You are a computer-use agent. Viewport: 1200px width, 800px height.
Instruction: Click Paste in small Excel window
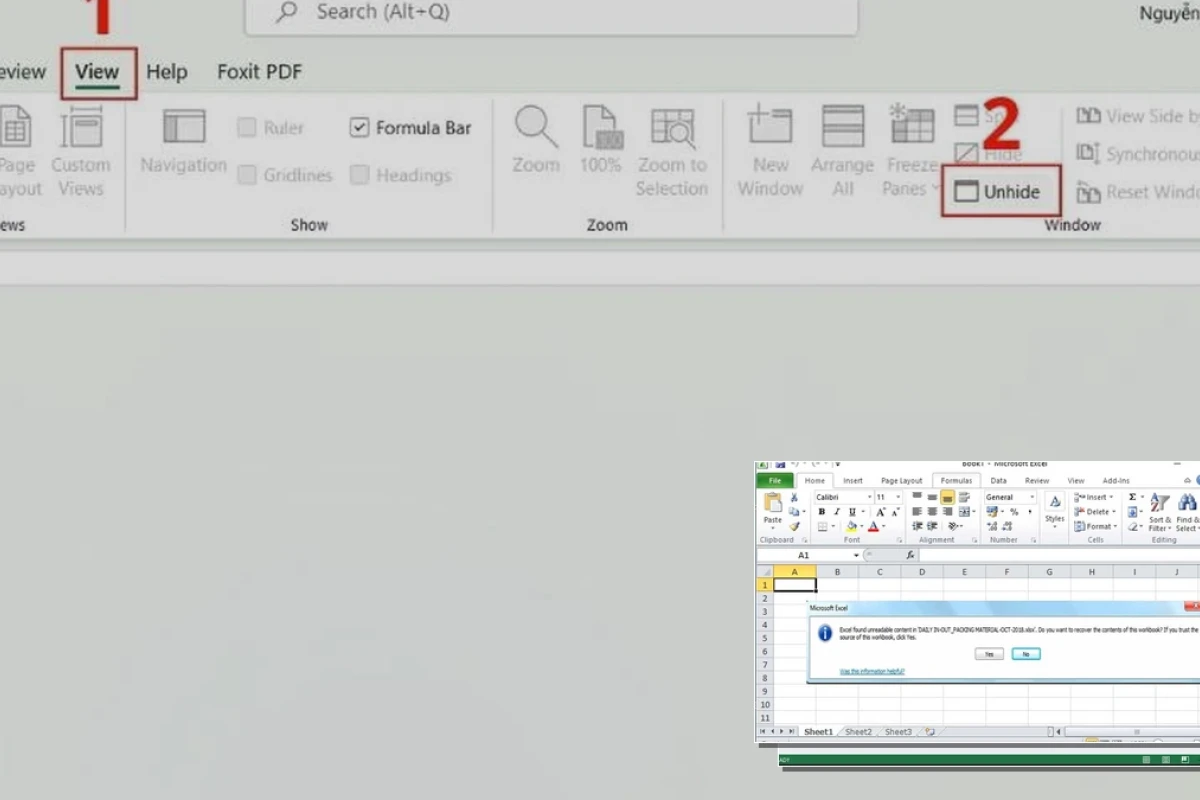click(773, 508)
